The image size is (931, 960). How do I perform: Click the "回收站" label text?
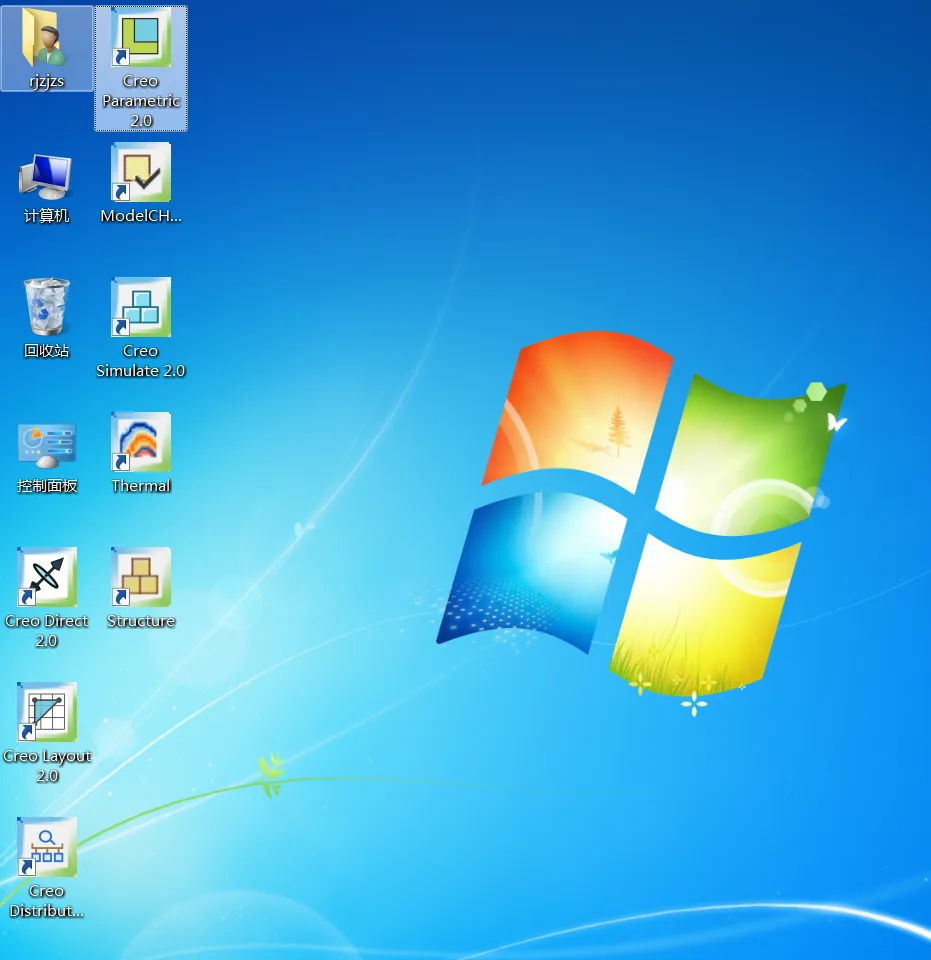pyautogui.click(x=47, y=351)
